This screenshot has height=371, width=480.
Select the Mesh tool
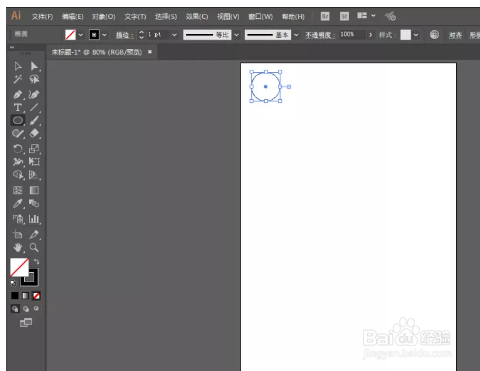pos(18,190)
